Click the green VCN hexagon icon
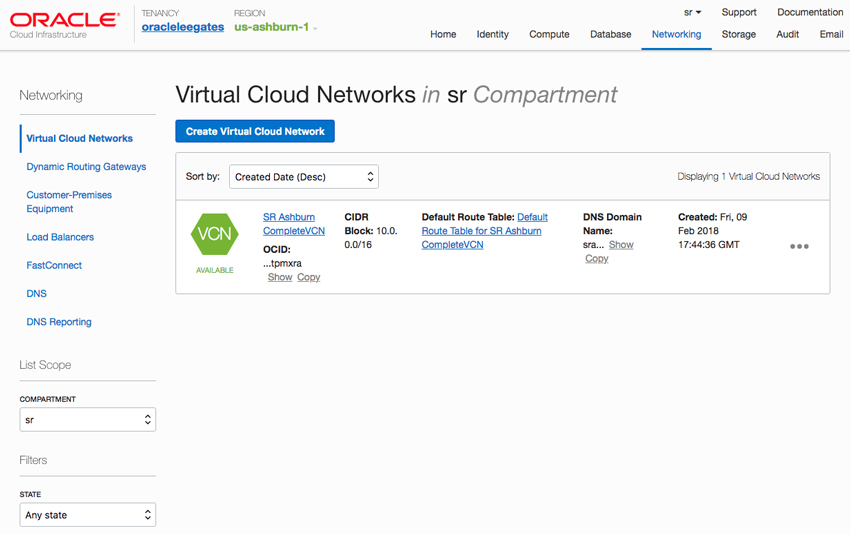 [x=215, y=234]
